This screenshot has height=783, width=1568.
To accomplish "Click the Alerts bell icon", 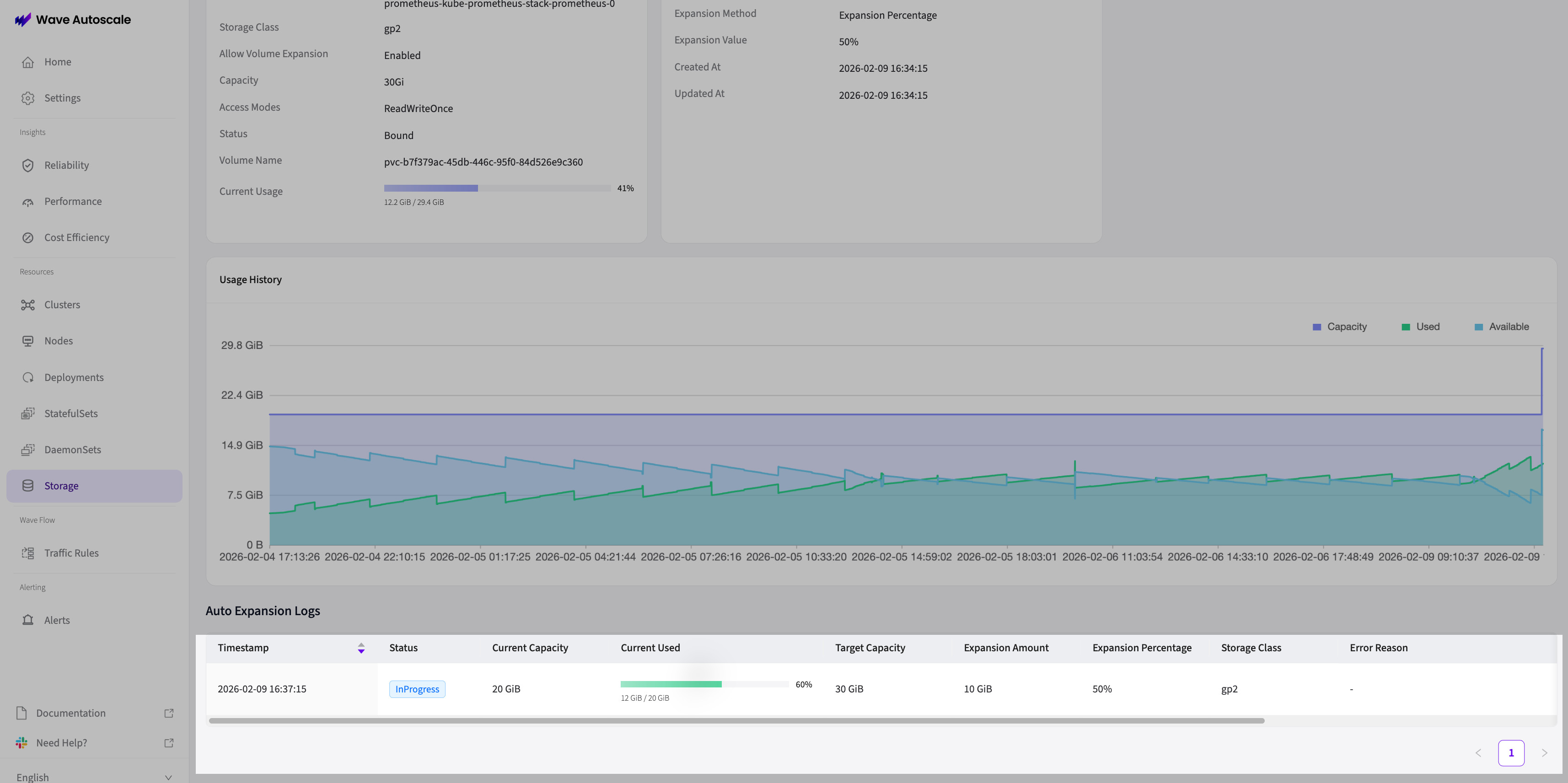I will tap(28, 620).
